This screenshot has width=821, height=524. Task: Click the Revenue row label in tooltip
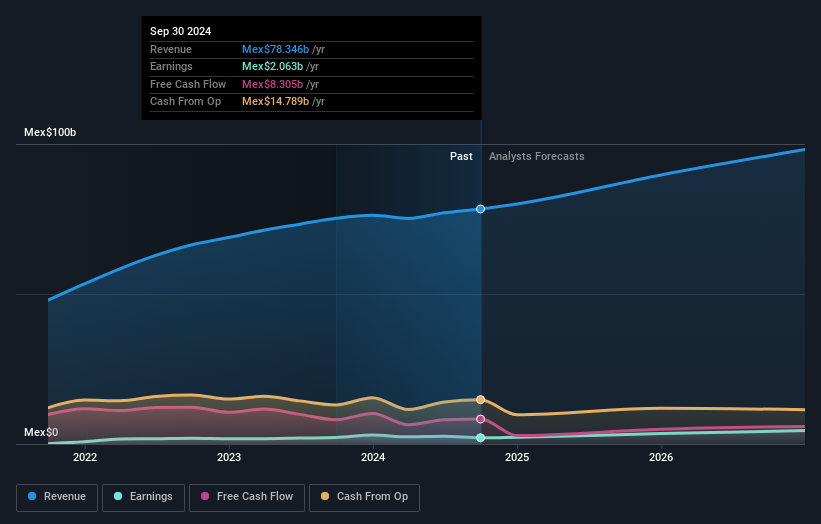pyautogui.click(x=171, y=49)
